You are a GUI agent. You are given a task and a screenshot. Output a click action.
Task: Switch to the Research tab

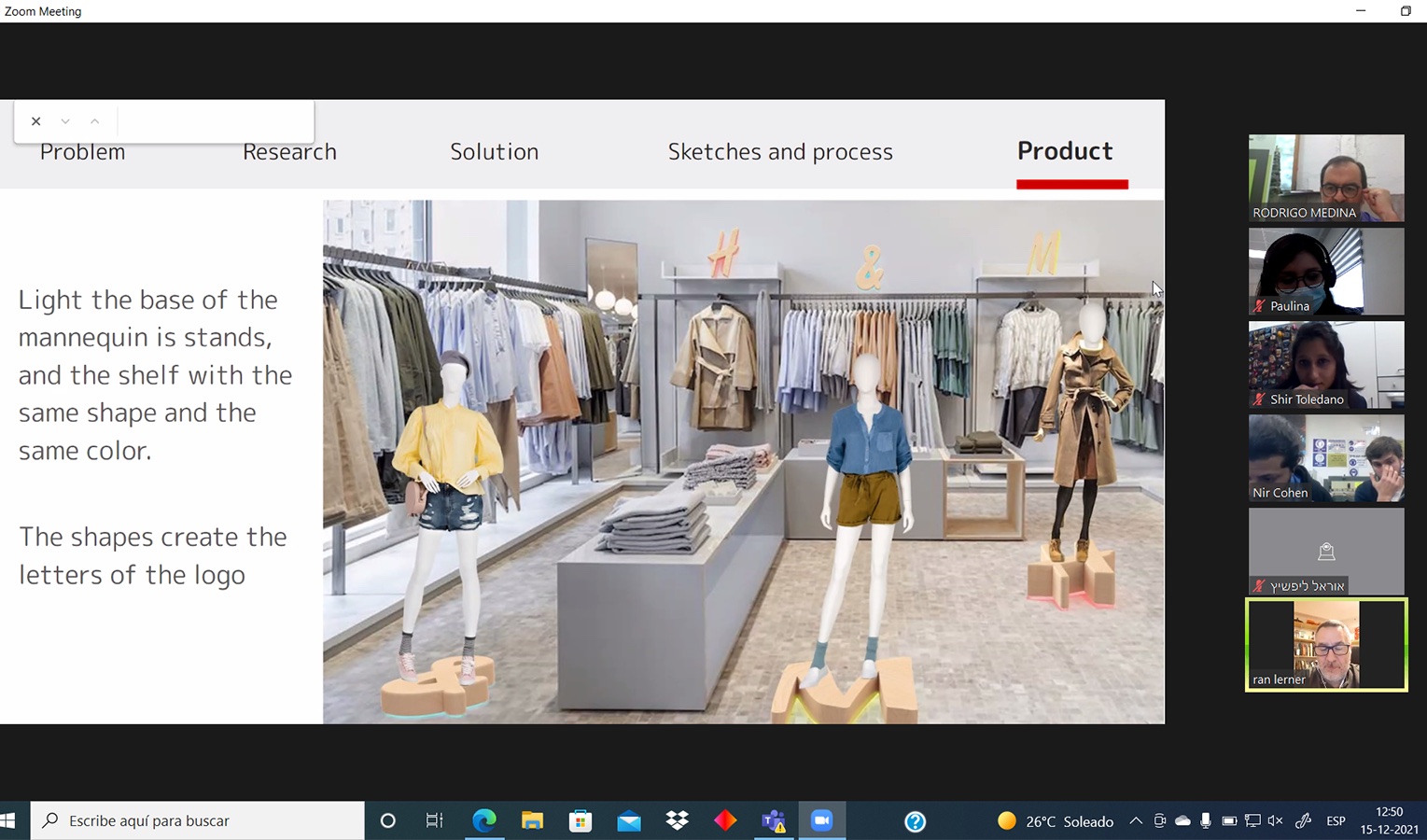click(289, 152)
